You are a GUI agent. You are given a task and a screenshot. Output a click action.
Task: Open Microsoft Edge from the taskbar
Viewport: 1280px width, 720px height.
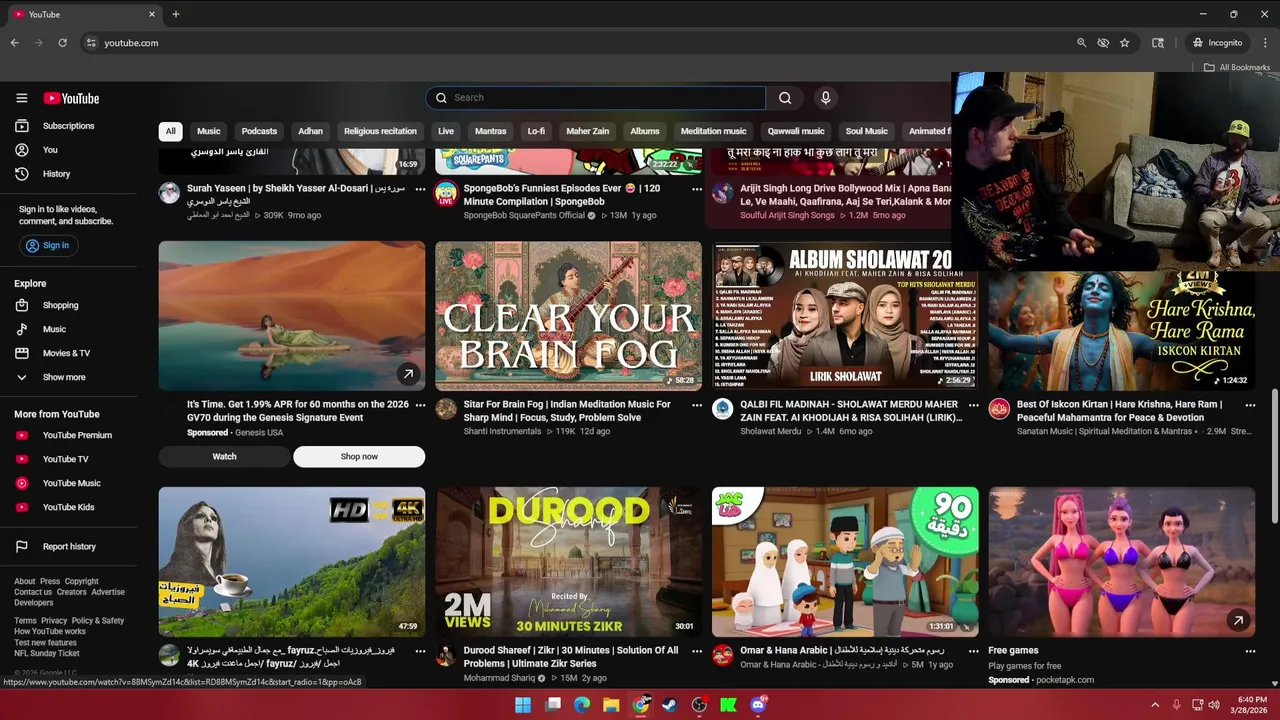coord(582,705)
